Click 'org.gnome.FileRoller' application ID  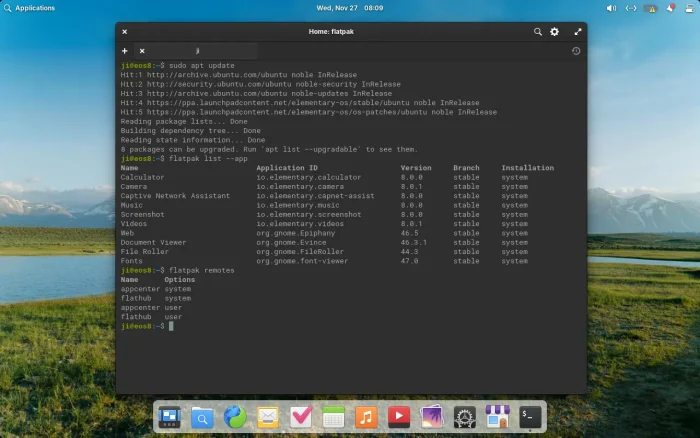click(300, 252)
